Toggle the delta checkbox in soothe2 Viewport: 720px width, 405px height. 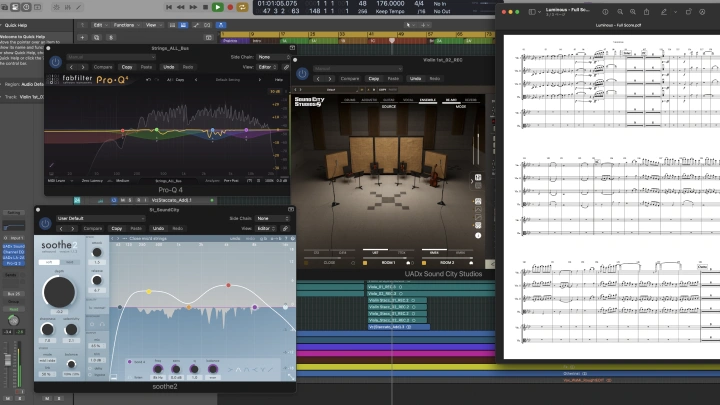(x=90, y=368)
